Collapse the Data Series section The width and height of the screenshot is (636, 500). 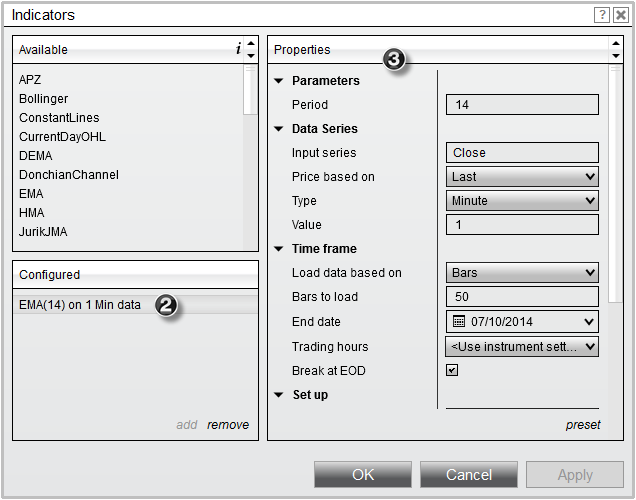click(x=279, y=129)
